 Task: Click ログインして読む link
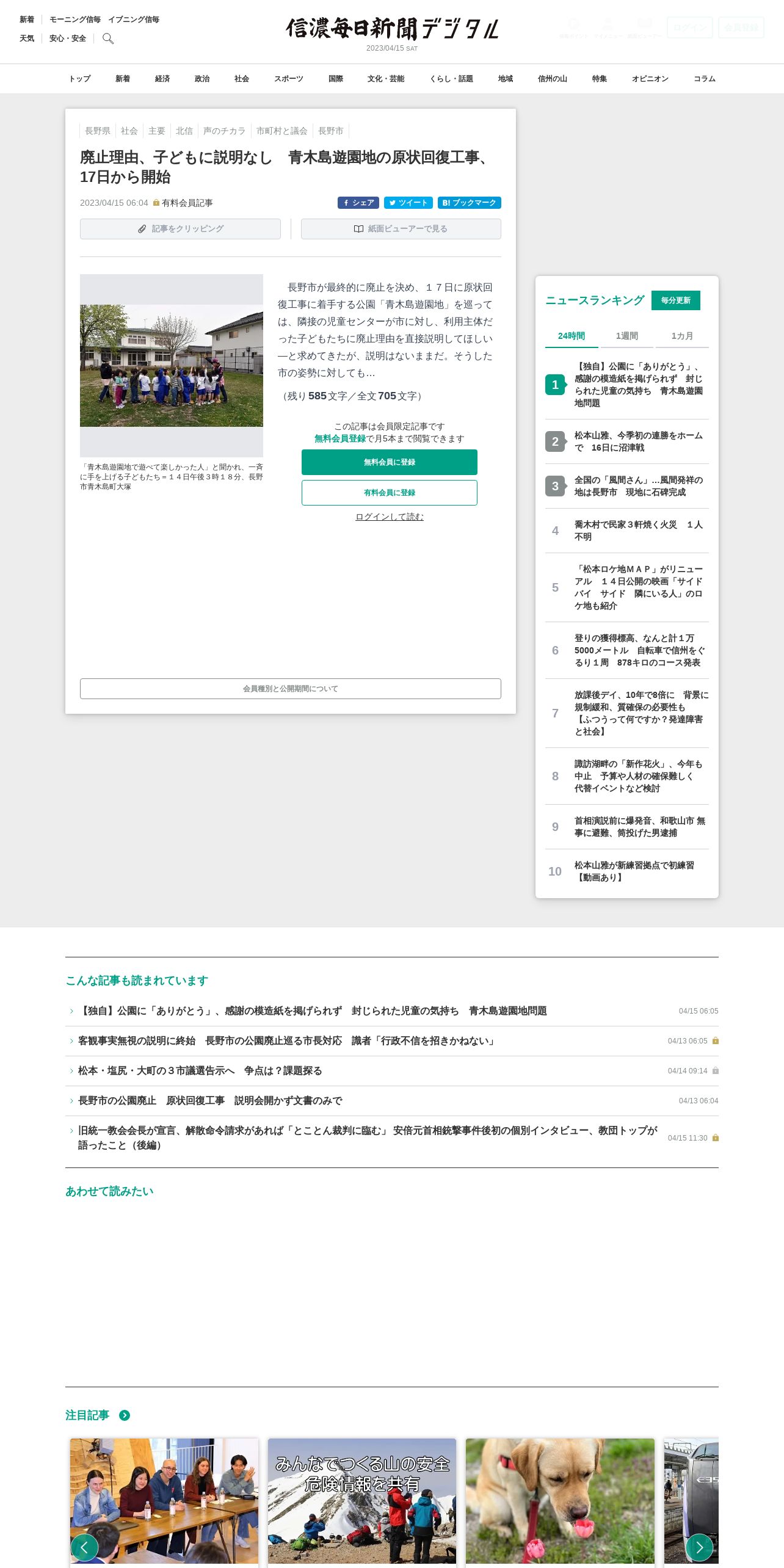390,517
